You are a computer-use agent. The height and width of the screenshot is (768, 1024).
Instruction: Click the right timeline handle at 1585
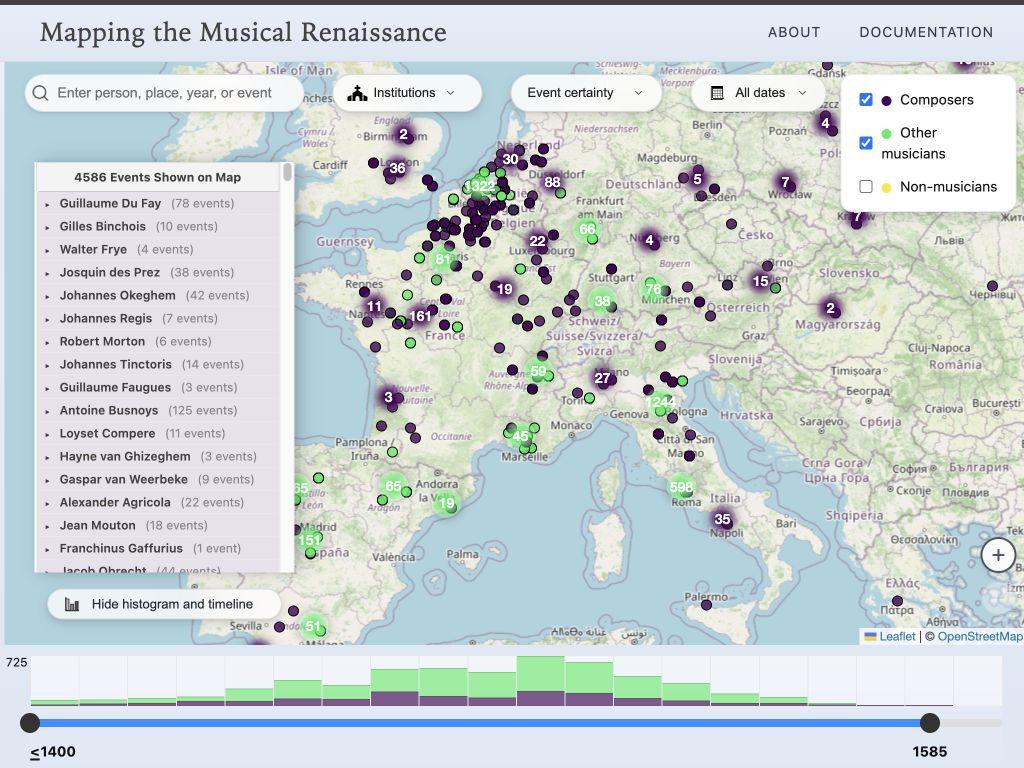pos(929,722)
